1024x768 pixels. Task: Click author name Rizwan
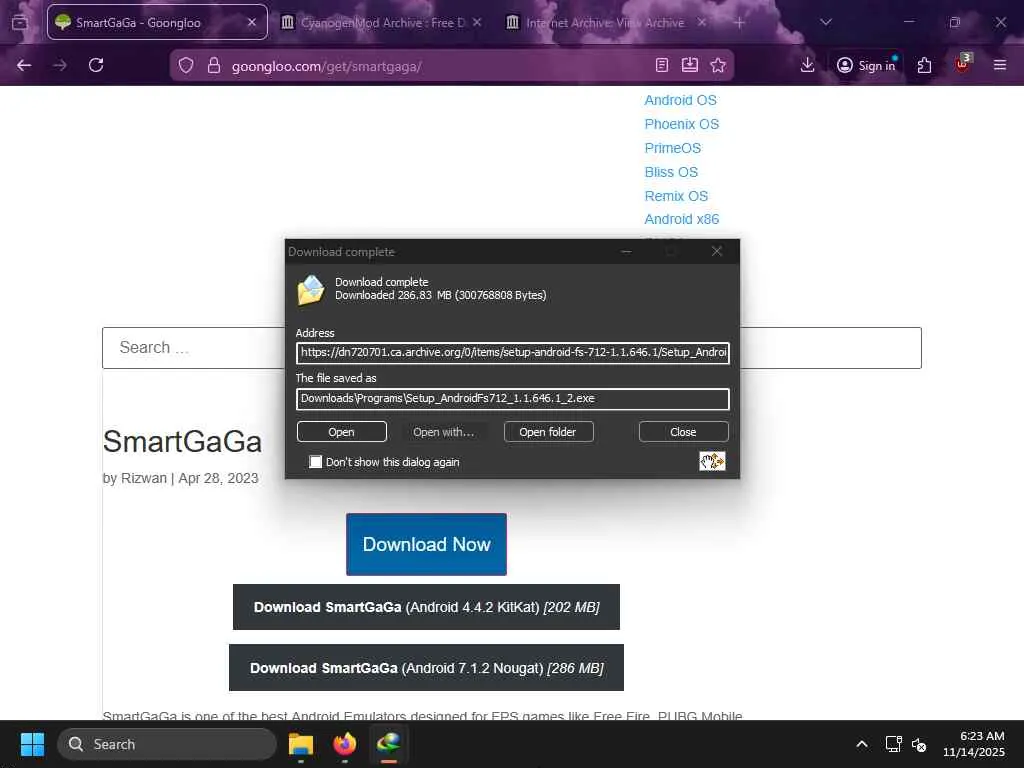click(144, 478)
